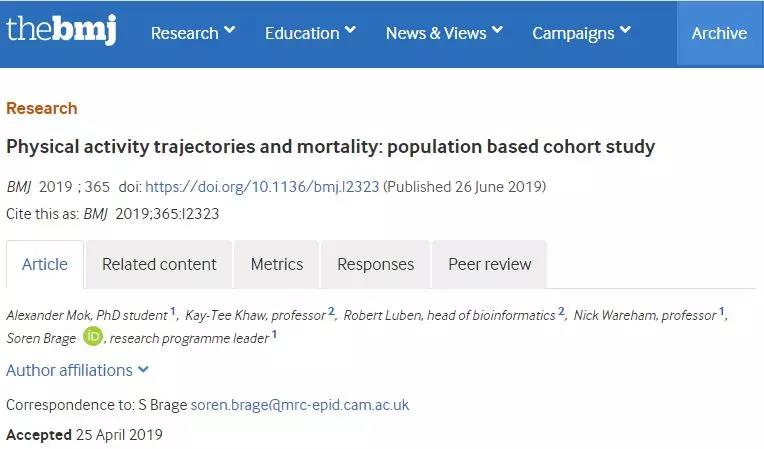Open the Related content tab
This screenshot has width=764, height=449.
[159, 264]
